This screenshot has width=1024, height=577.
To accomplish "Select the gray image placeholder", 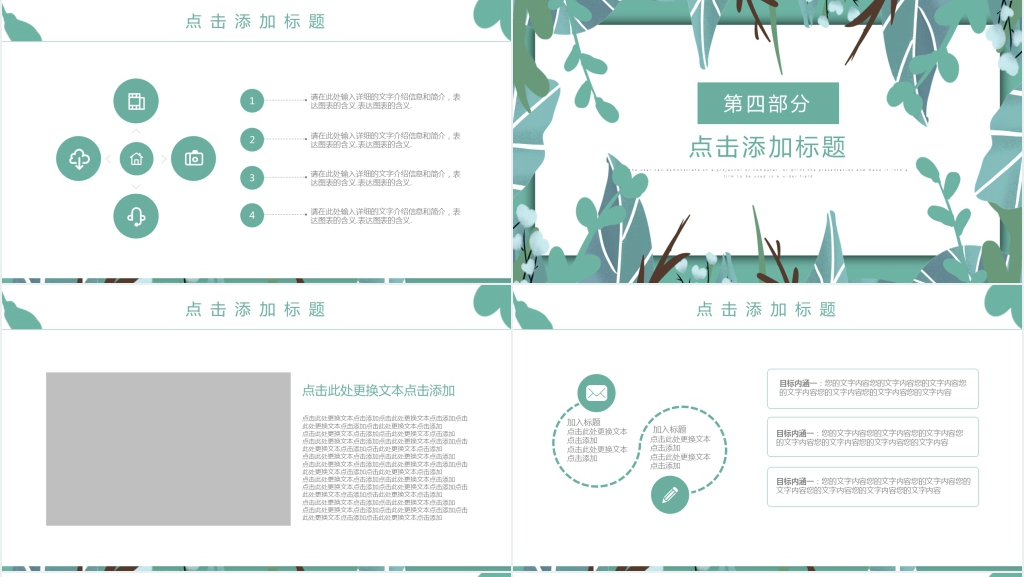I will tap(168, 448).
